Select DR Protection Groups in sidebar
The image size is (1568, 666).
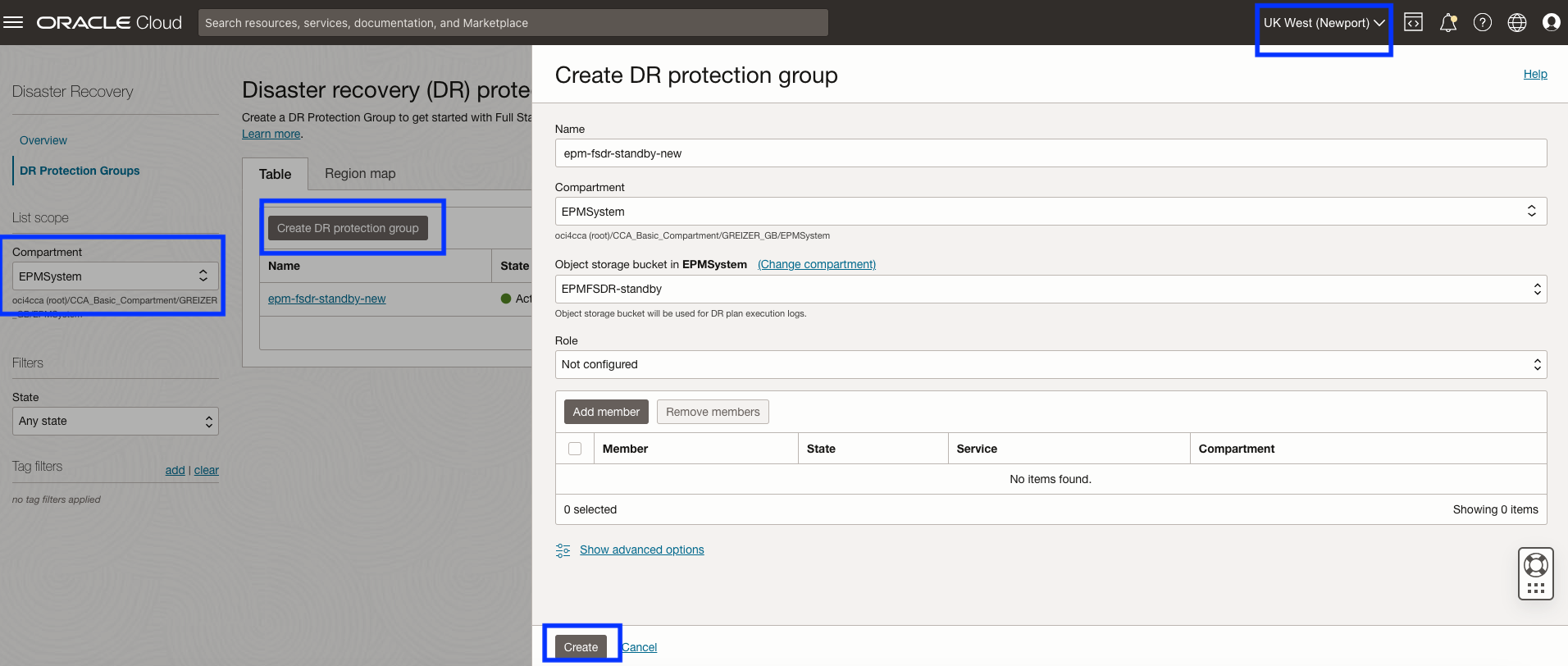(80, 171)
